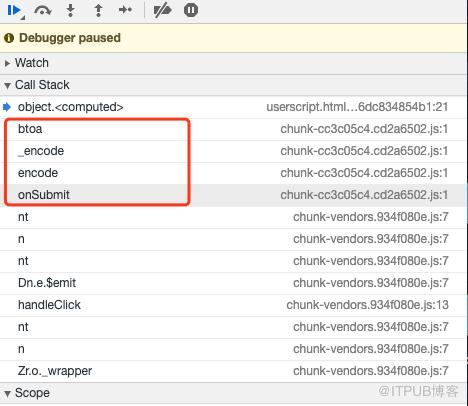Click the Step arrow icon
Screen dimensions: 468x406
125,10
